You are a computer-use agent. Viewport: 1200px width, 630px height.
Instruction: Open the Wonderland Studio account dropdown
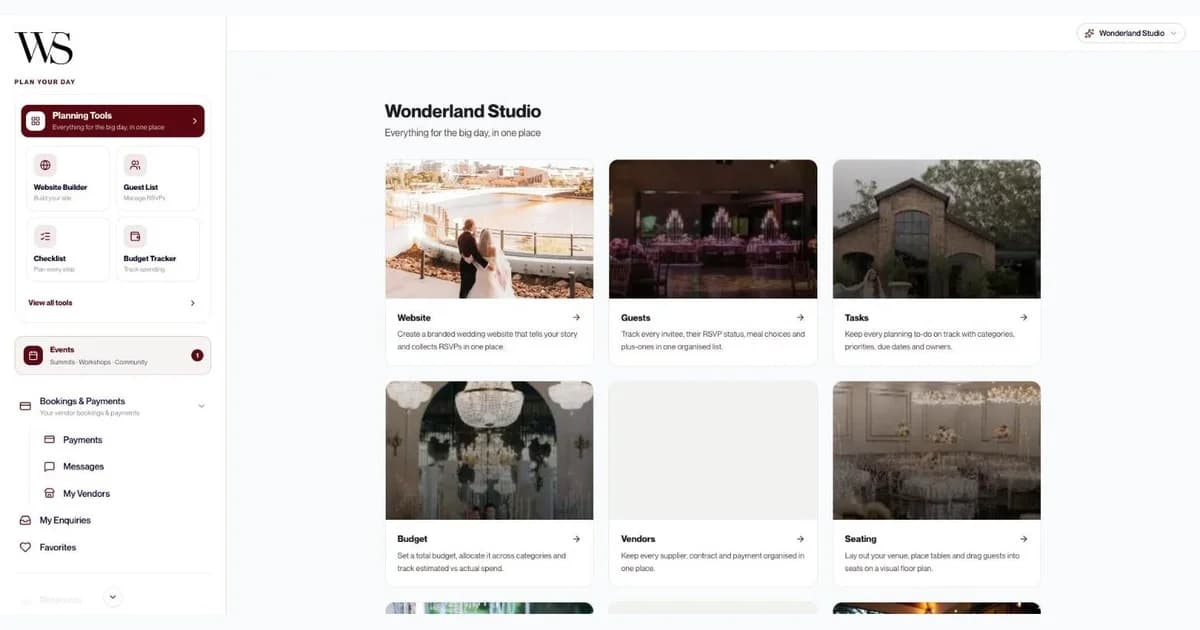[x=1131, y=33]
